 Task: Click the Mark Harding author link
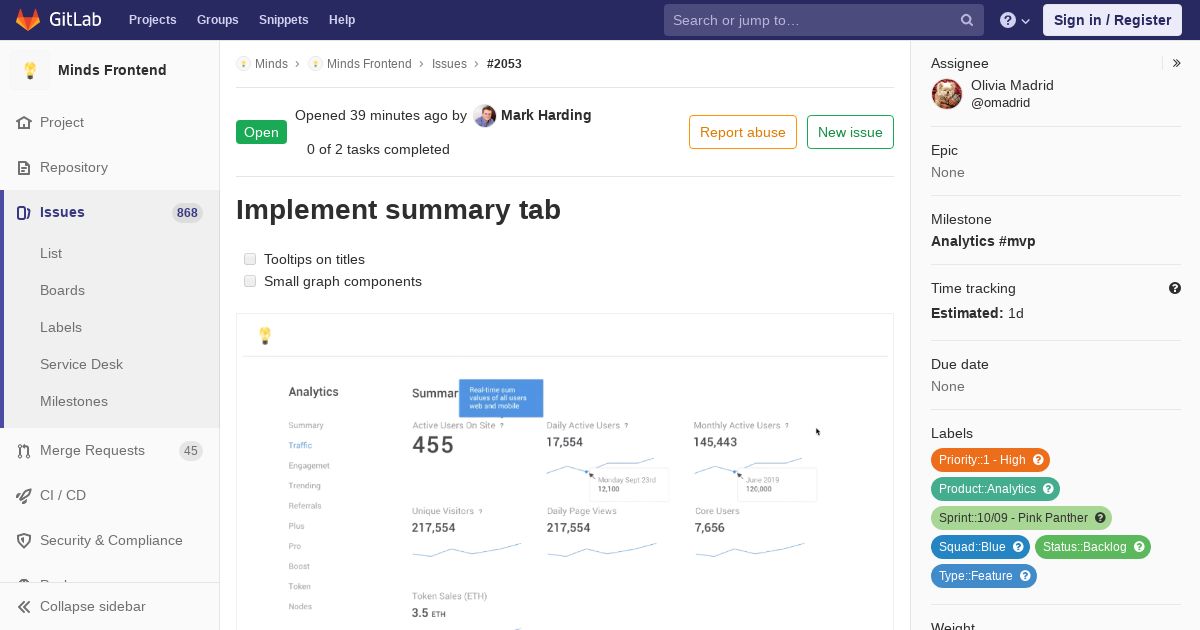[546, 115]
